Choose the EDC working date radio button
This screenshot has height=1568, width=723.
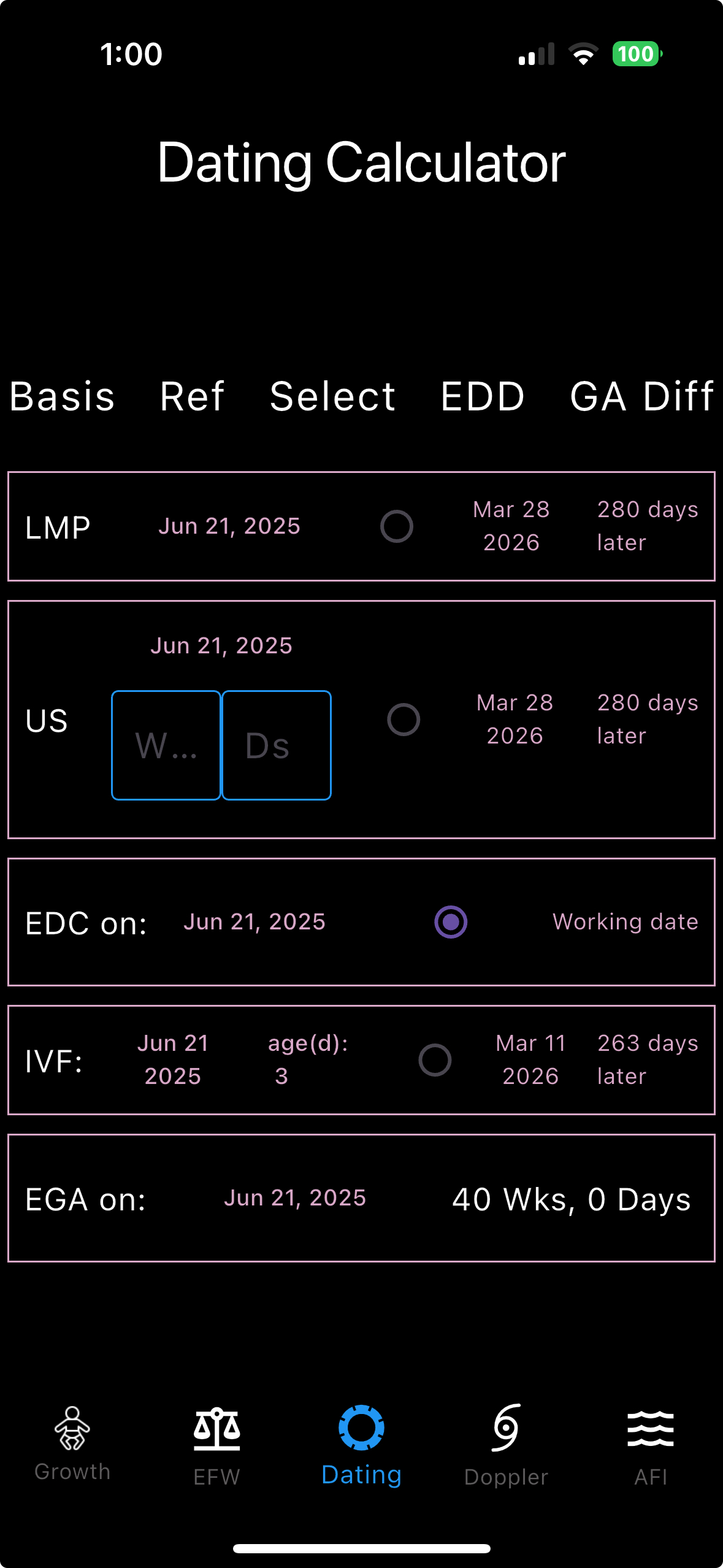click(451, 922)
